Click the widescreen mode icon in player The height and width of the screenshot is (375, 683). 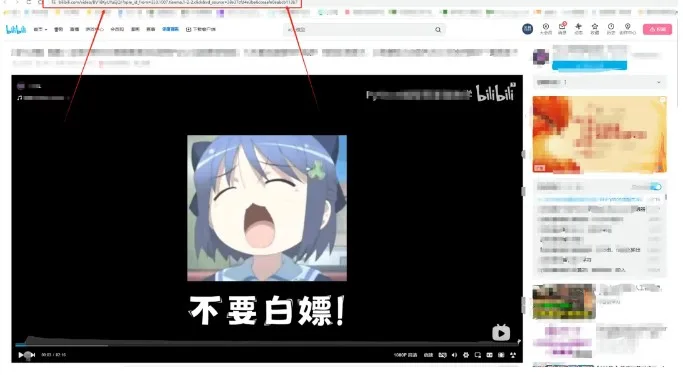pyautogui.click(x=490, y=355)
